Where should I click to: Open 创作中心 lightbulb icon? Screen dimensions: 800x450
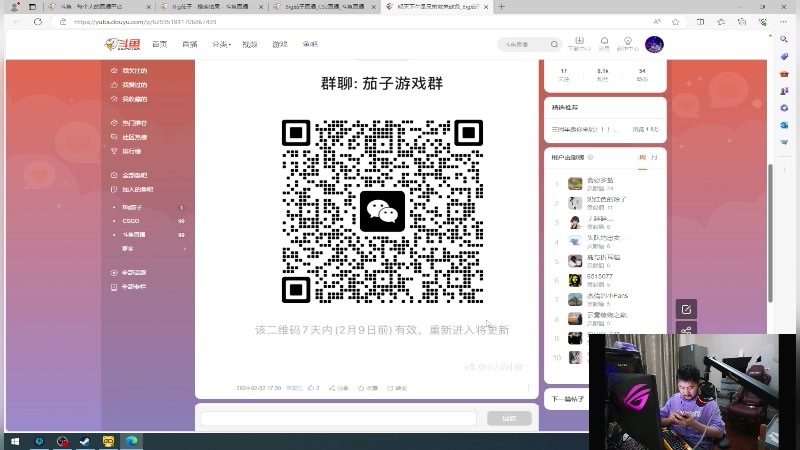[x=628, y=44]
